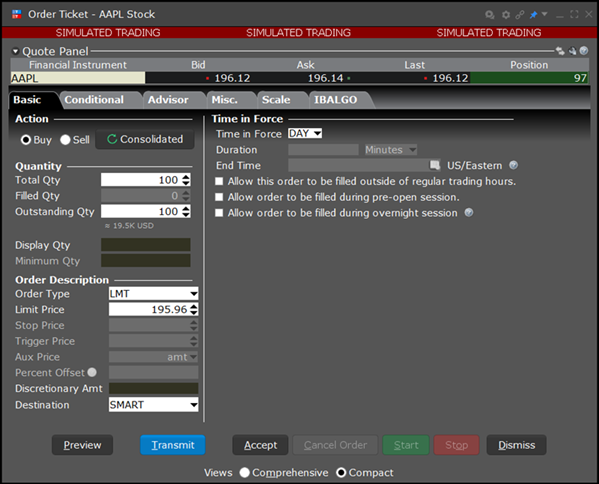Enable fill outside regular trading hours
Viewport: 599px width, 484px height.
click(219, 181)
